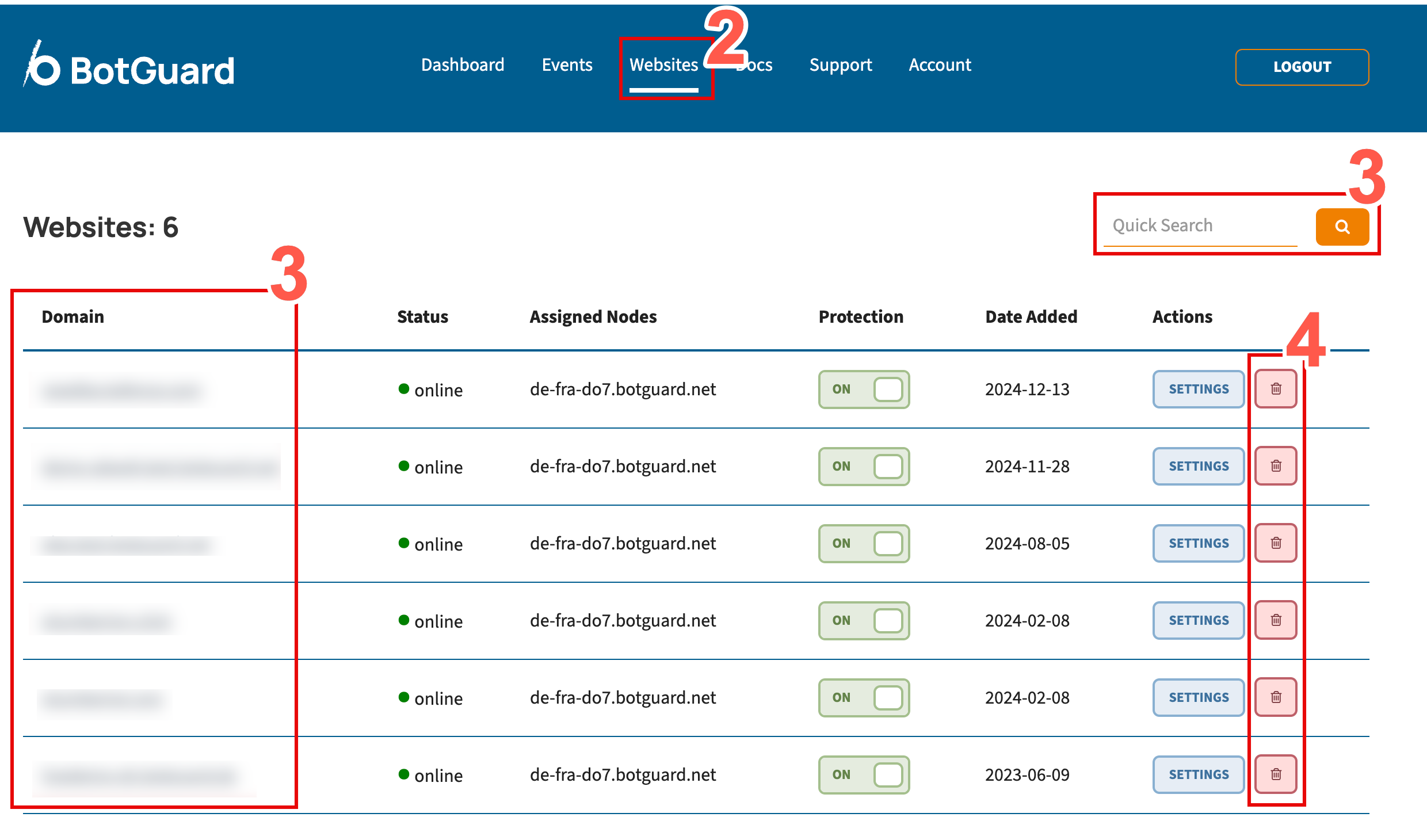
Task: Toggle protection for the 2024-08-05 website
Action: [x=864, y=544]
